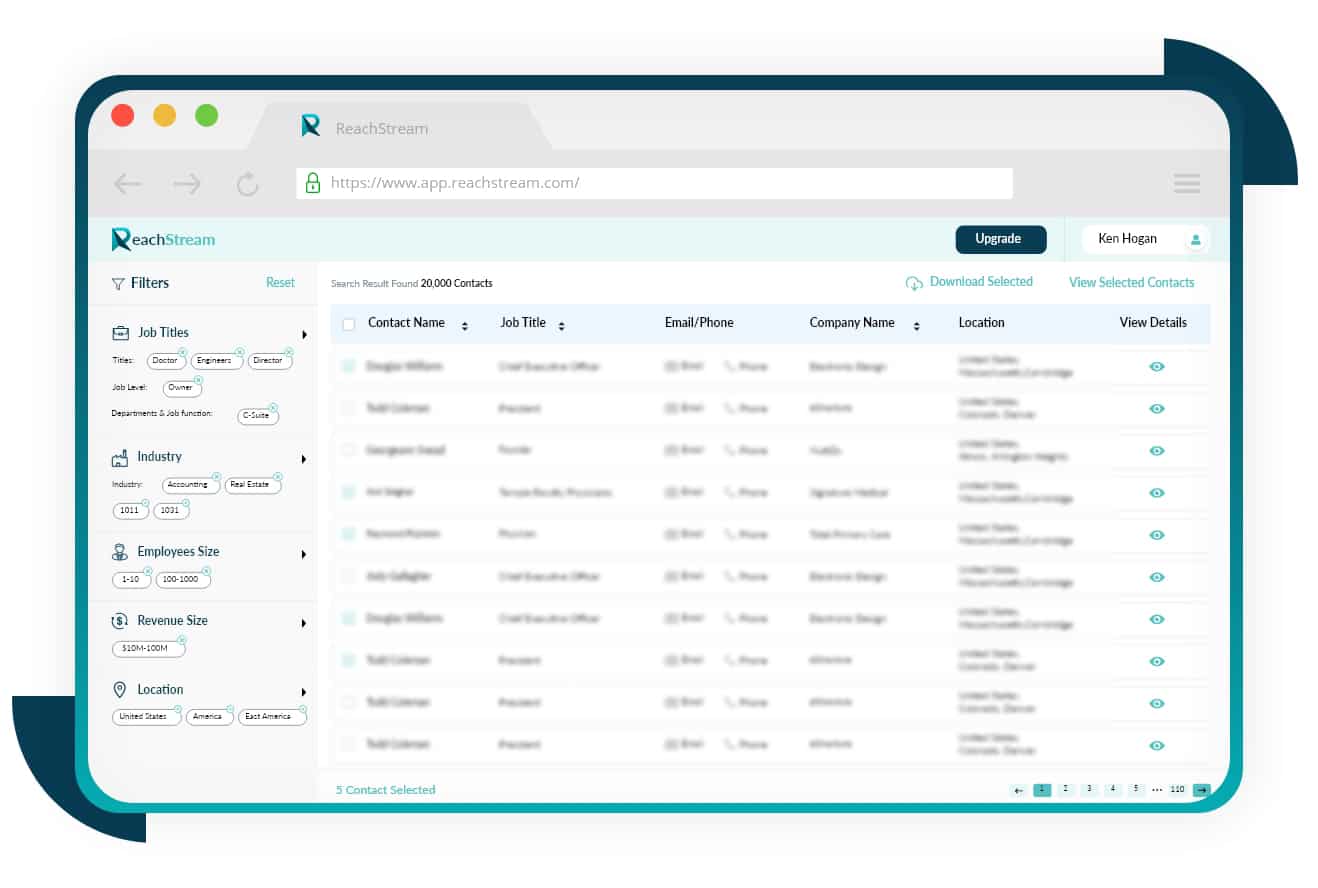Viewport: 1318px width, 888px height.
Task: Sort by Job Title column
Action: (x=562, y=326)
